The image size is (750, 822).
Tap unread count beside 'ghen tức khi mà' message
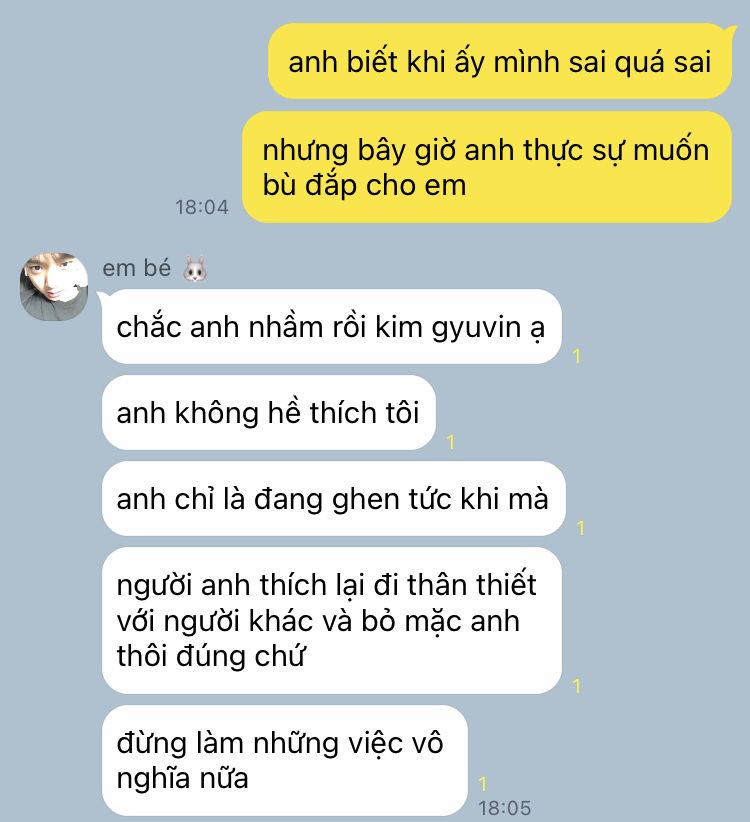pyautogui.click(x=581, y=528)
